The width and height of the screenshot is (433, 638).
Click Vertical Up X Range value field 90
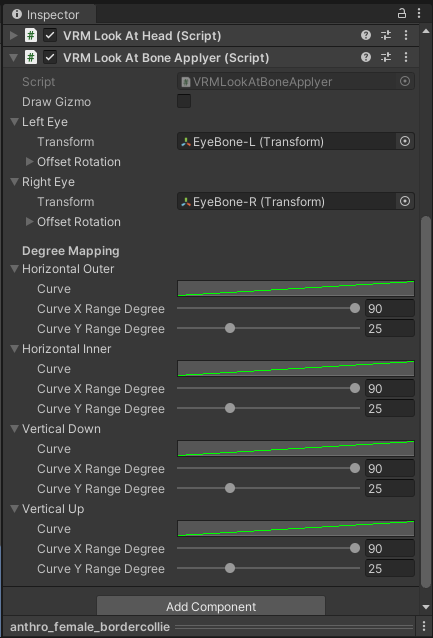pyautogui.click(x=390, y=548)
